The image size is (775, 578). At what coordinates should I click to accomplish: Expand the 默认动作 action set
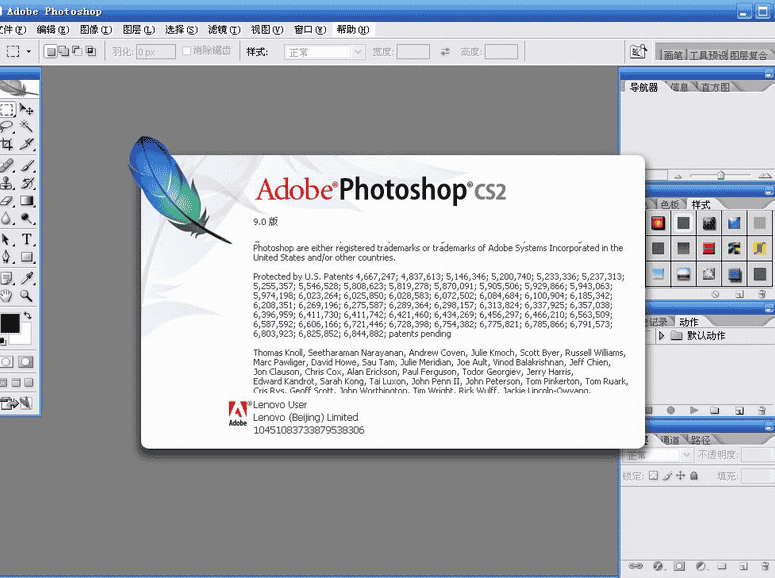click(661, 336)
